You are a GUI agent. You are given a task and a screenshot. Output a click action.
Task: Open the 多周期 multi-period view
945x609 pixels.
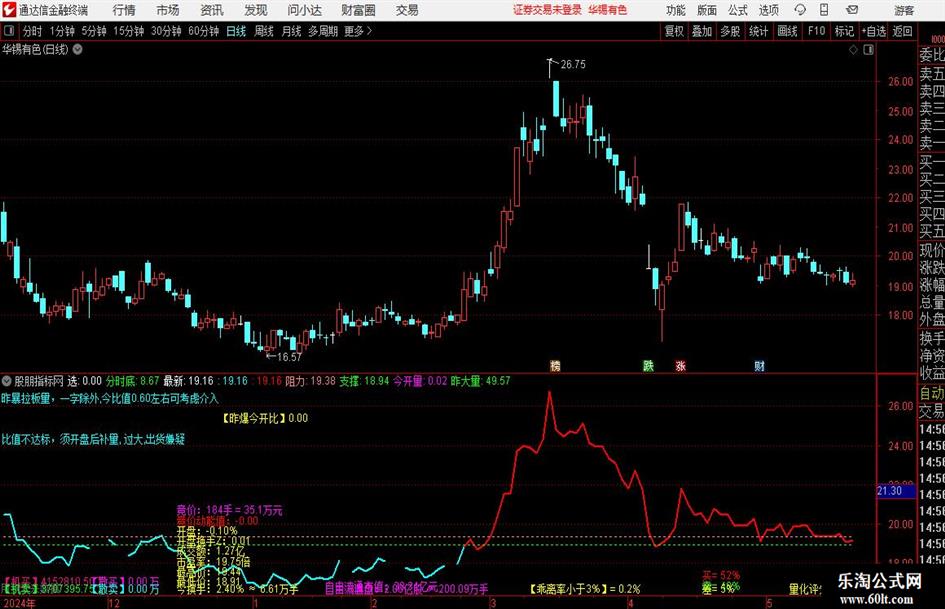[323, 31]
